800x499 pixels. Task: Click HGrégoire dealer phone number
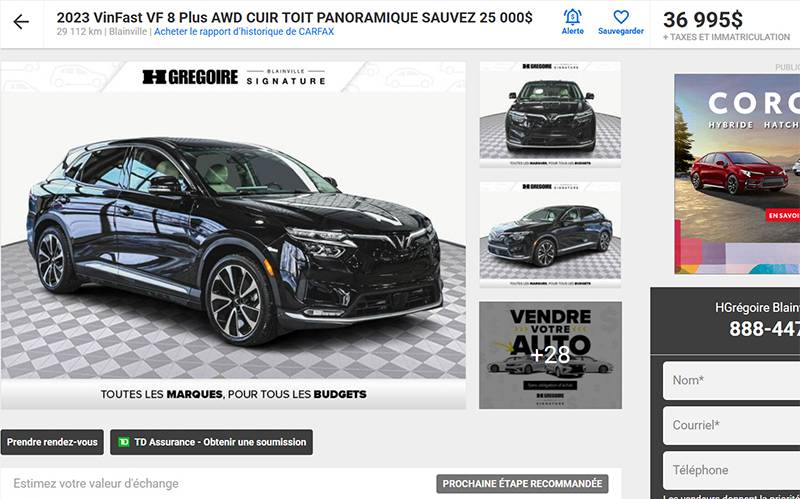[764, 329]
